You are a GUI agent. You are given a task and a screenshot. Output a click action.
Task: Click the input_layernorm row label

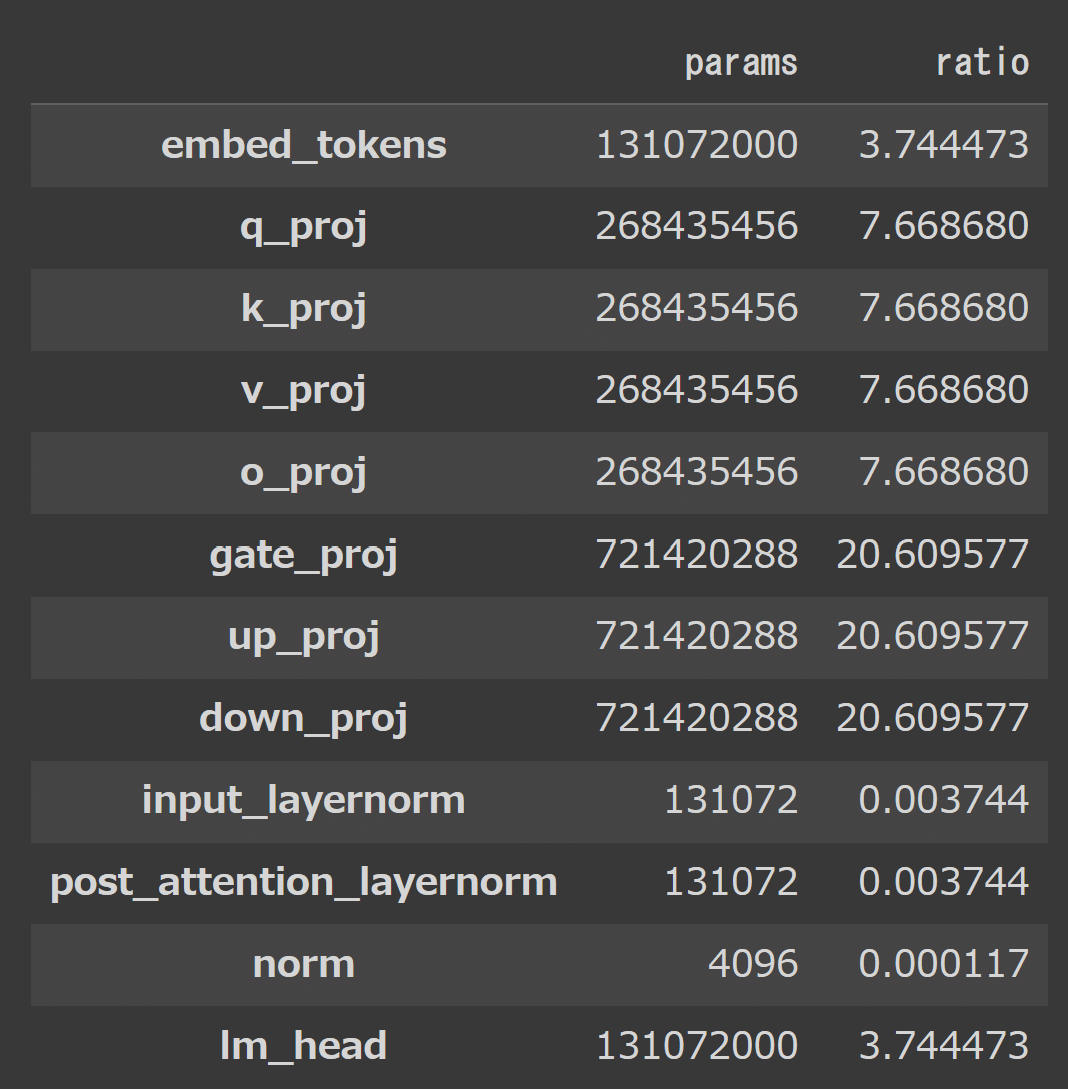[x=304, y=800]
